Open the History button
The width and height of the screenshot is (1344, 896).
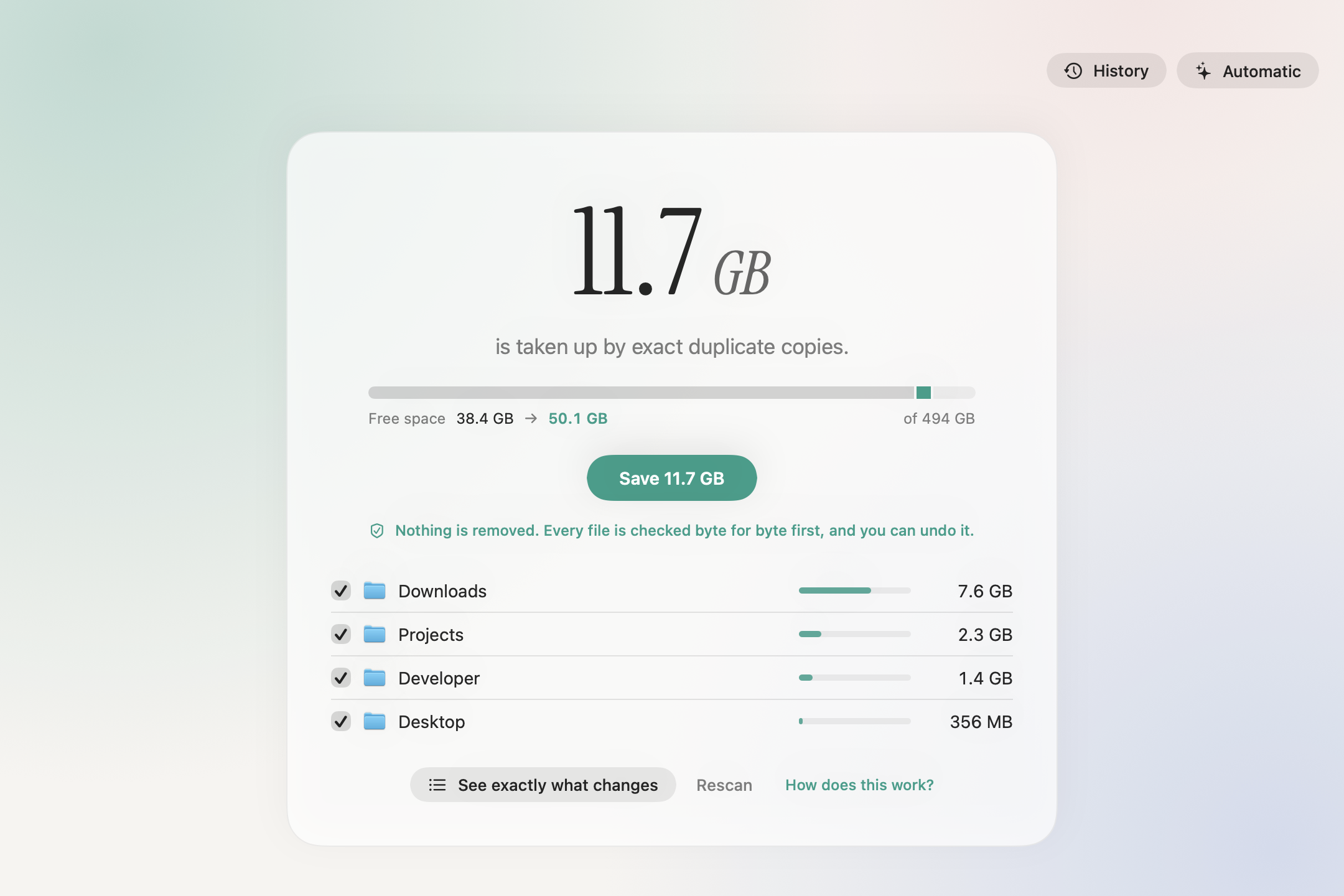1106,71
